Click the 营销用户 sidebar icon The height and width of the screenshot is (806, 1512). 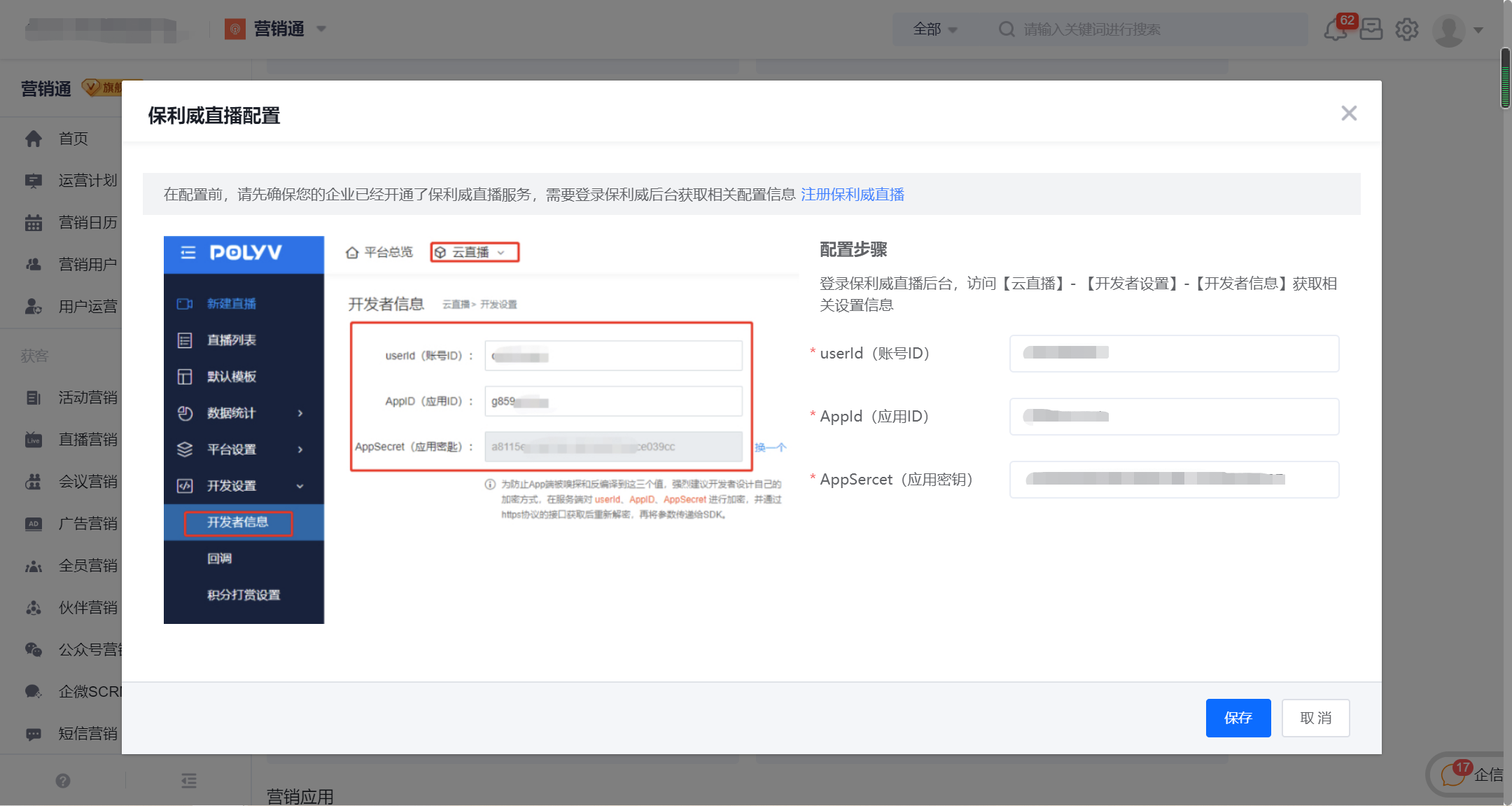pyautogui.click(x=34, y=265)
